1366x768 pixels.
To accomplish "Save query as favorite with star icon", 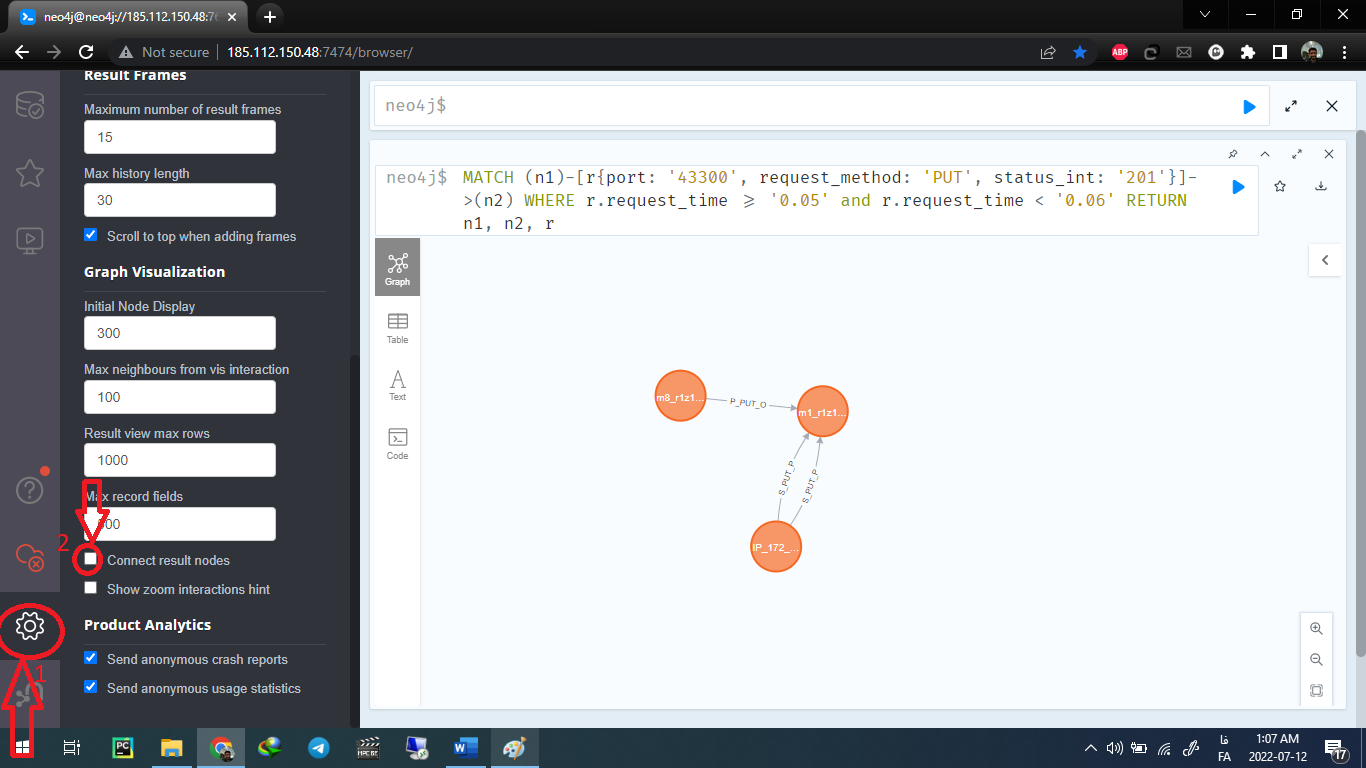I will [x=1280, y=186].
